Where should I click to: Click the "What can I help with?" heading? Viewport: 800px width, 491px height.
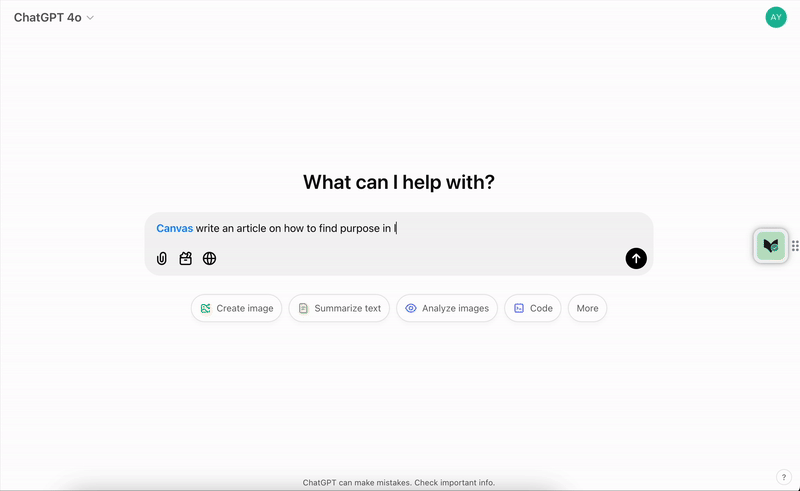399,182
